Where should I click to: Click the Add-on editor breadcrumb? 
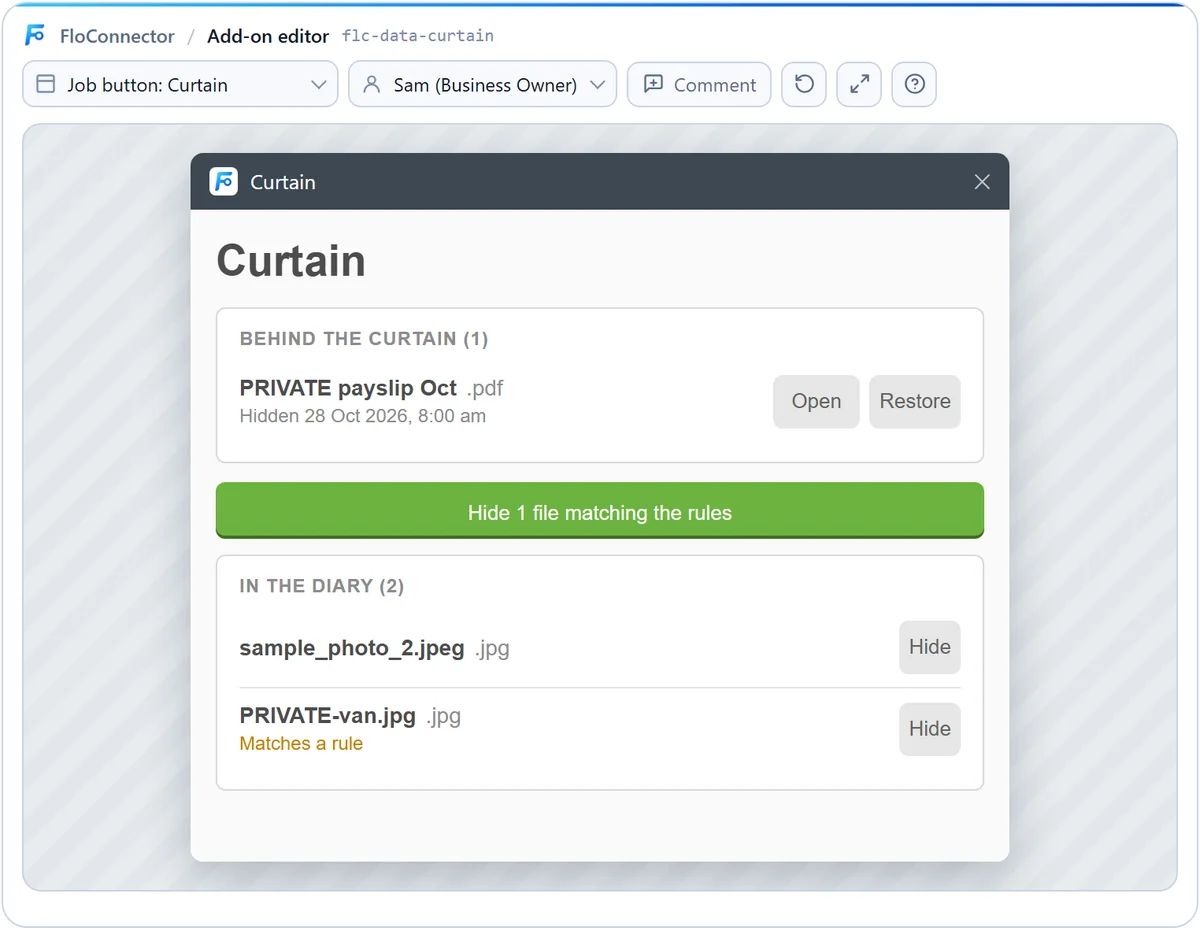268,36
